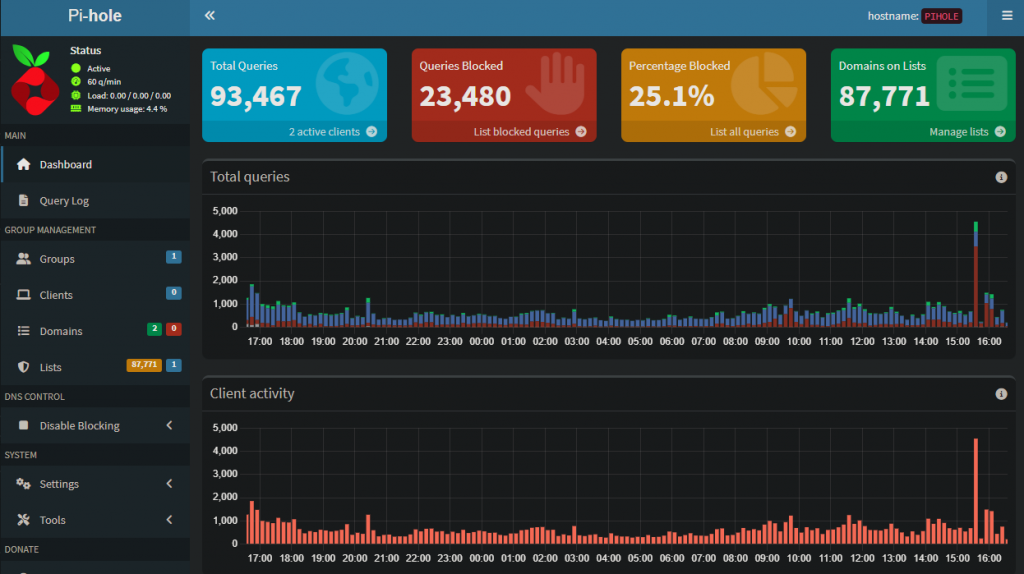Expand the Settings submenu chevron
This screenshot has height=574, width=1024.
(169, 484)
